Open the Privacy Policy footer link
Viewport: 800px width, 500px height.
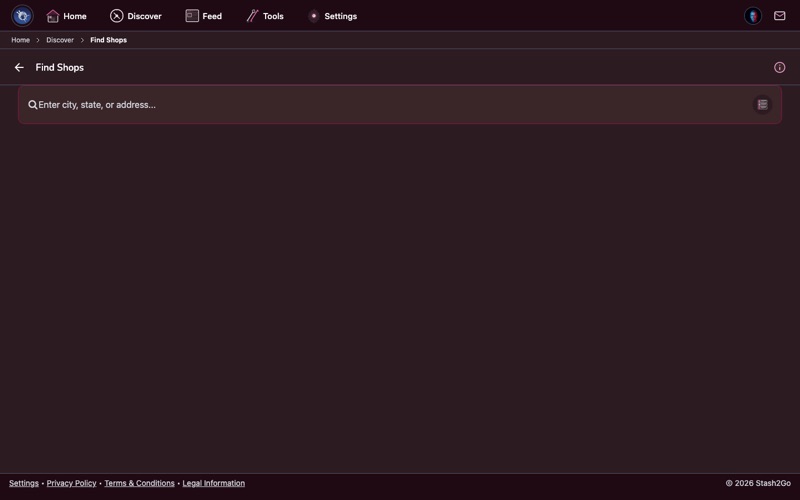(71, 483)
